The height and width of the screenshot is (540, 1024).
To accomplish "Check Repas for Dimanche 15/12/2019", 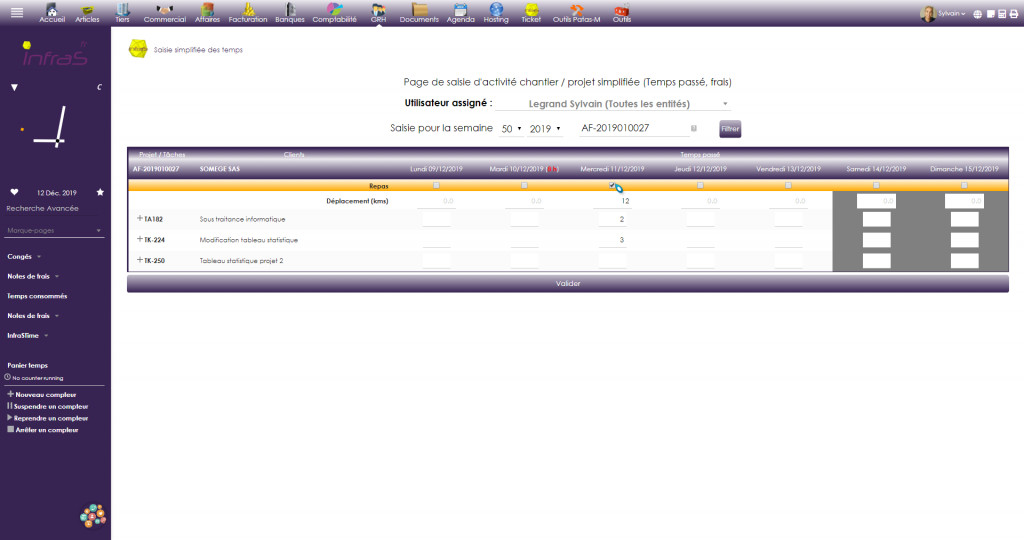I will point(965,185).
